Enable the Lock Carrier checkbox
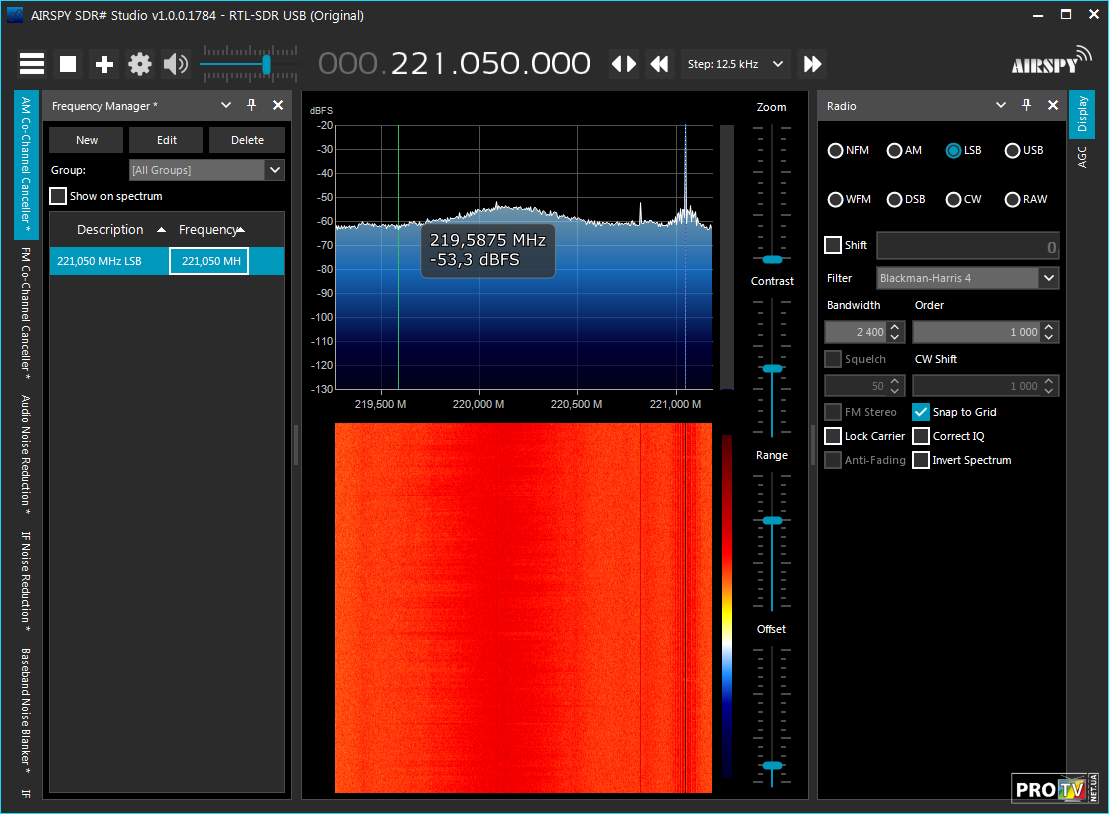Viewport: 1109px width, 814px height. pyautogui.click(x=833, y=436)
